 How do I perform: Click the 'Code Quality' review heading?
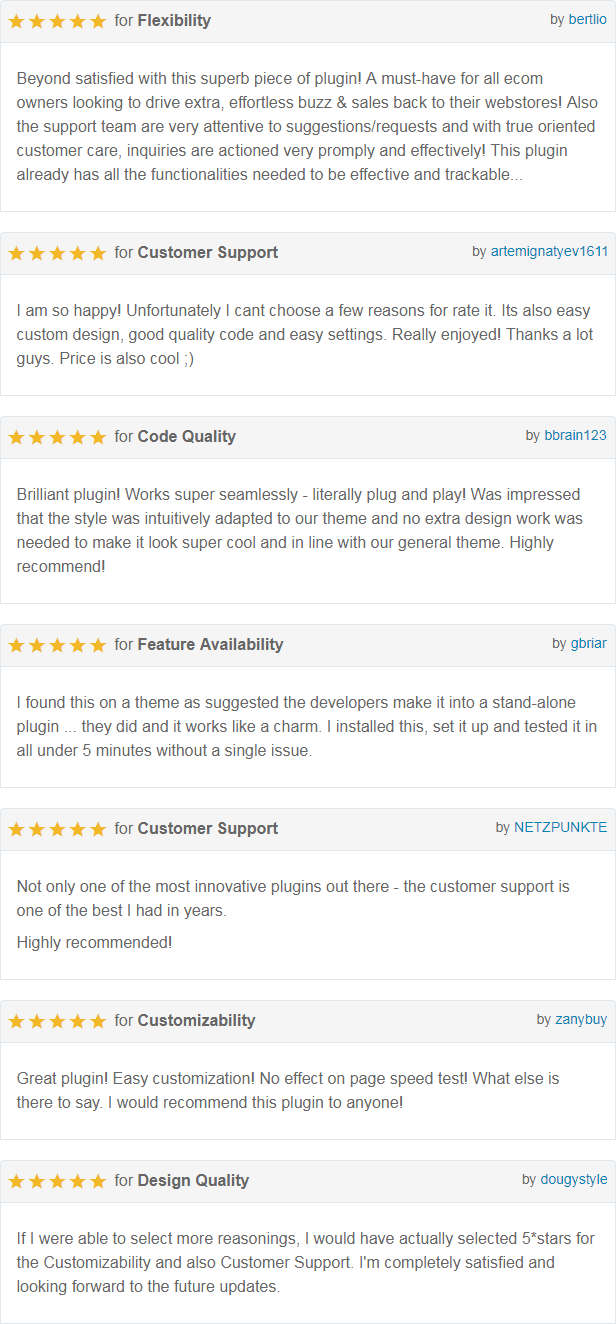click(x=187, y=437)
